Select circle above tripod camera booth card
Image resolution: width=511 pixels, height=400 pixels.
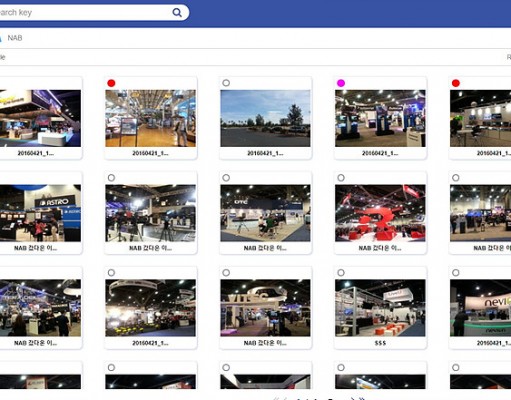click(111, 178)
